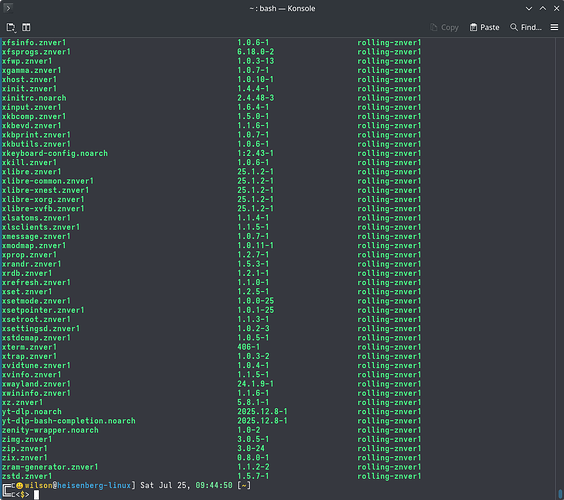Click version 1.0.0-25 of xsetmode
The height and width of the screenshot is (500, 564).
(255, 301)
